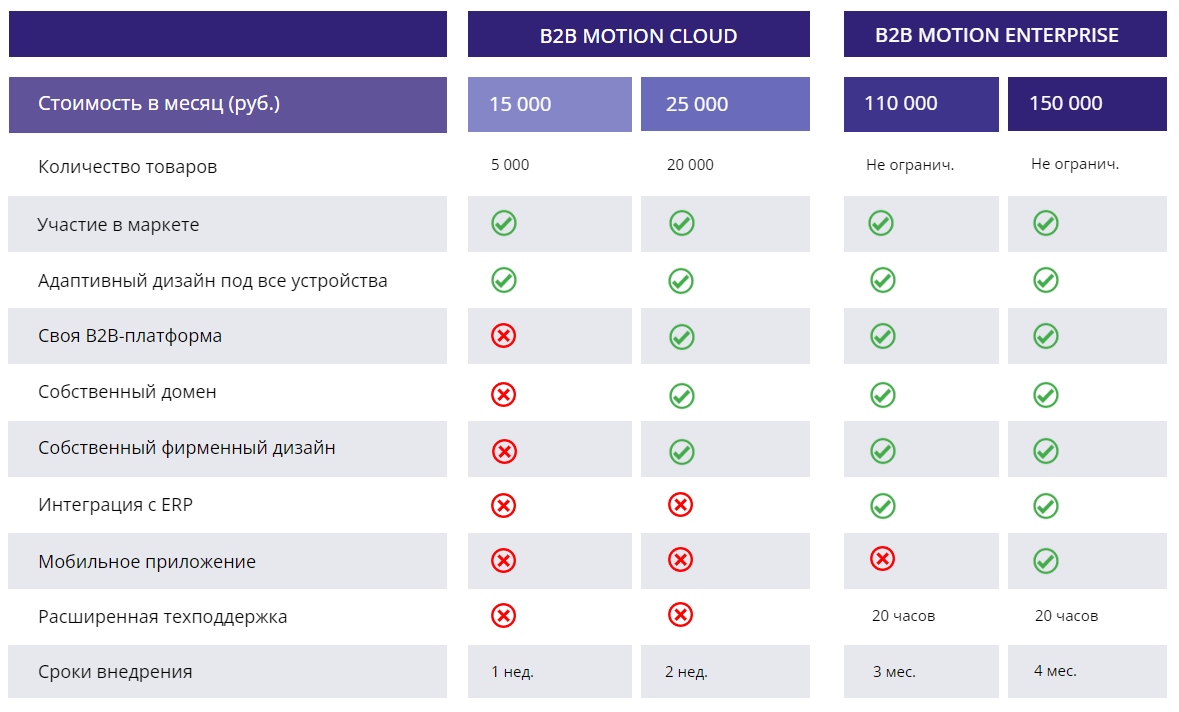1179x712 pixels.
Task: Click the red cross for Интеграция с ERP in the 25 000 plan
Action: (681, 505)
